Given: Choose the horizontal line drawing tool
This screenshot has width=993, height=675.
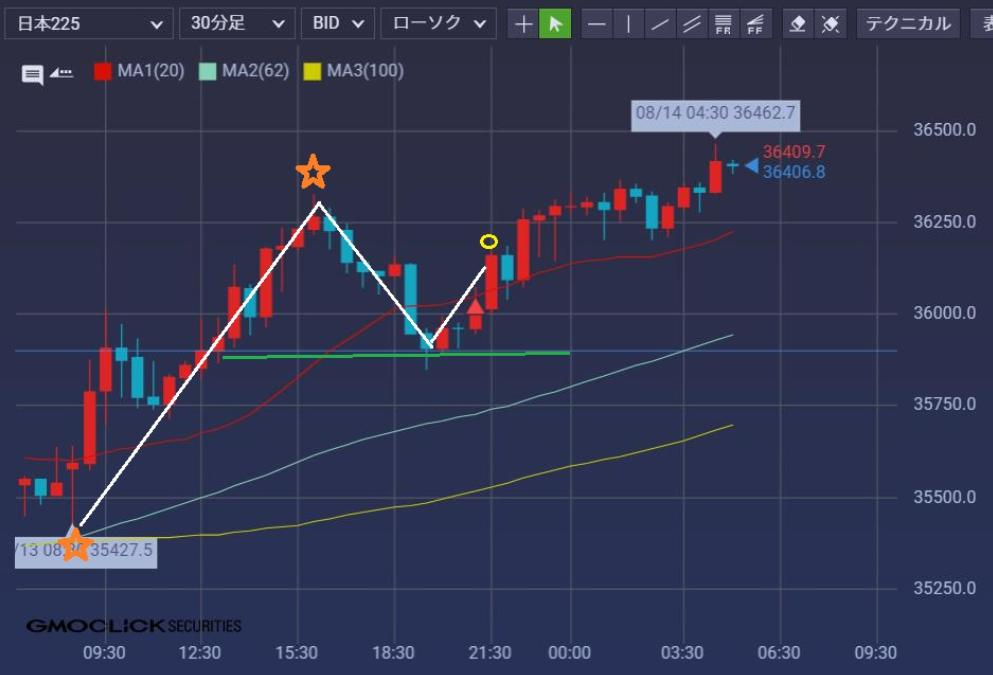Looking at the screenshot, I should tap(597, 24).
